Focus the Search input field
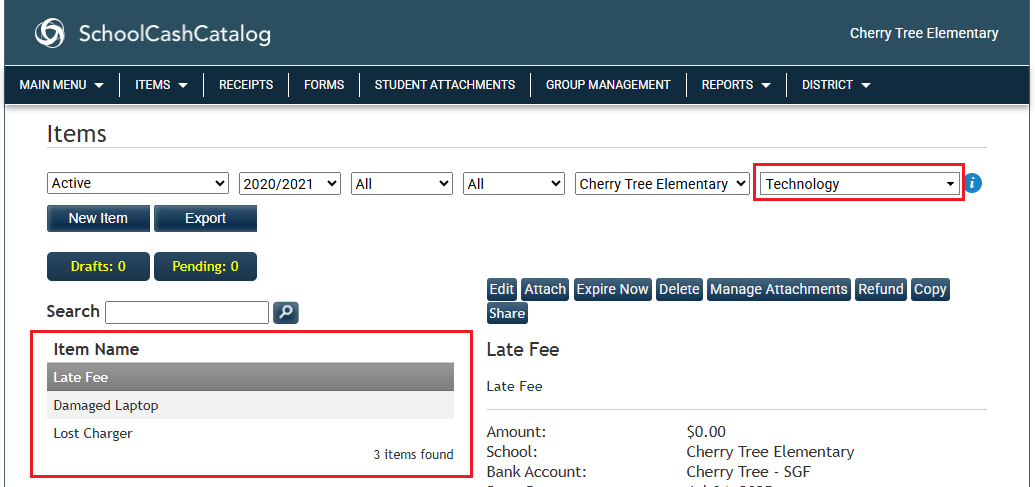The width and height of the screenshot is (1035, 487). (x=187, y=313)
